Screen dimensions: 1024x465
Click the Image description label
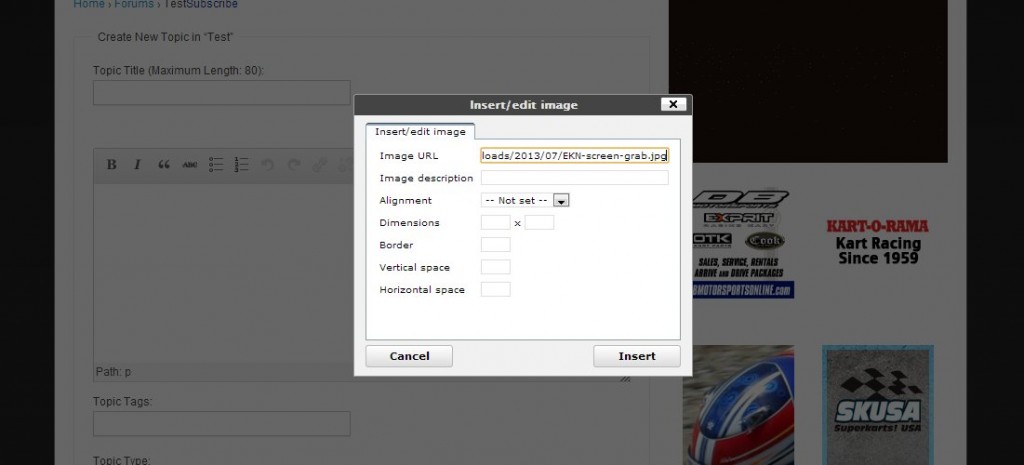pos(426,178)
